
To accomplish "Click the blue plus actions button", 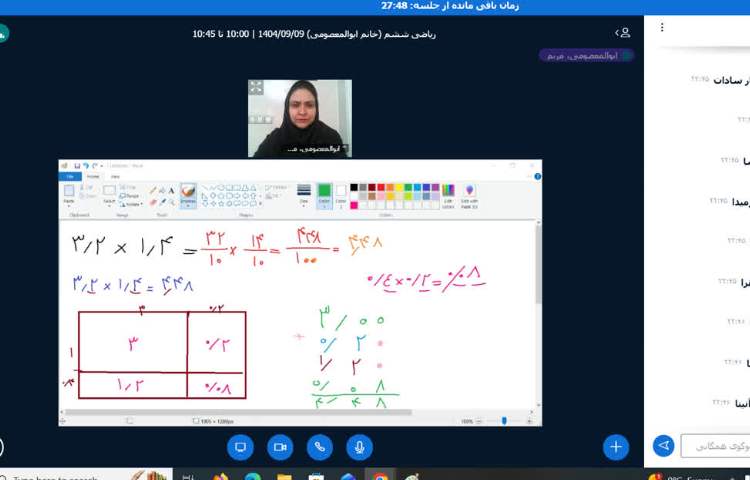I will pyautogui.click(x=616, y=447).
